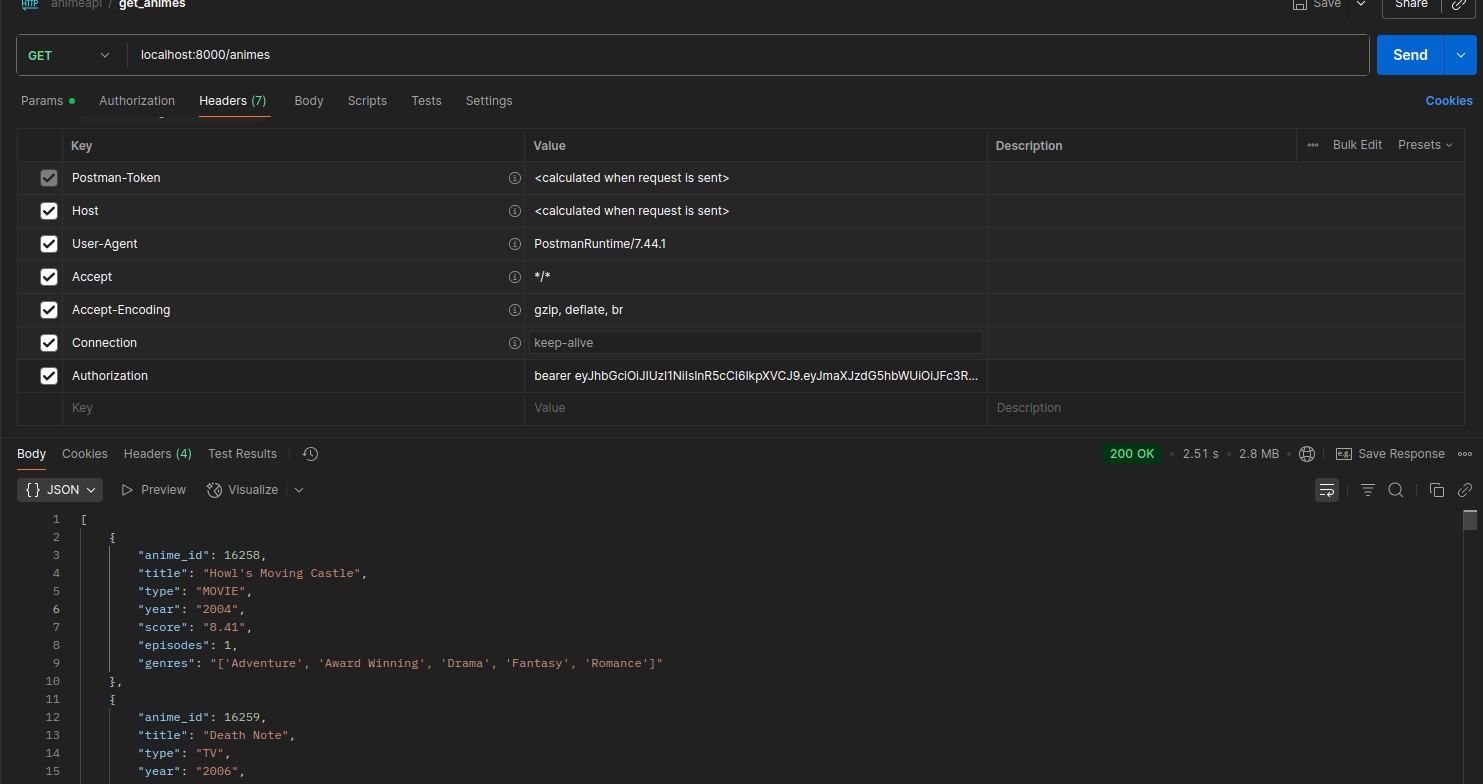
Task: Open the Presets dropdown
Action: point(1425,145)
